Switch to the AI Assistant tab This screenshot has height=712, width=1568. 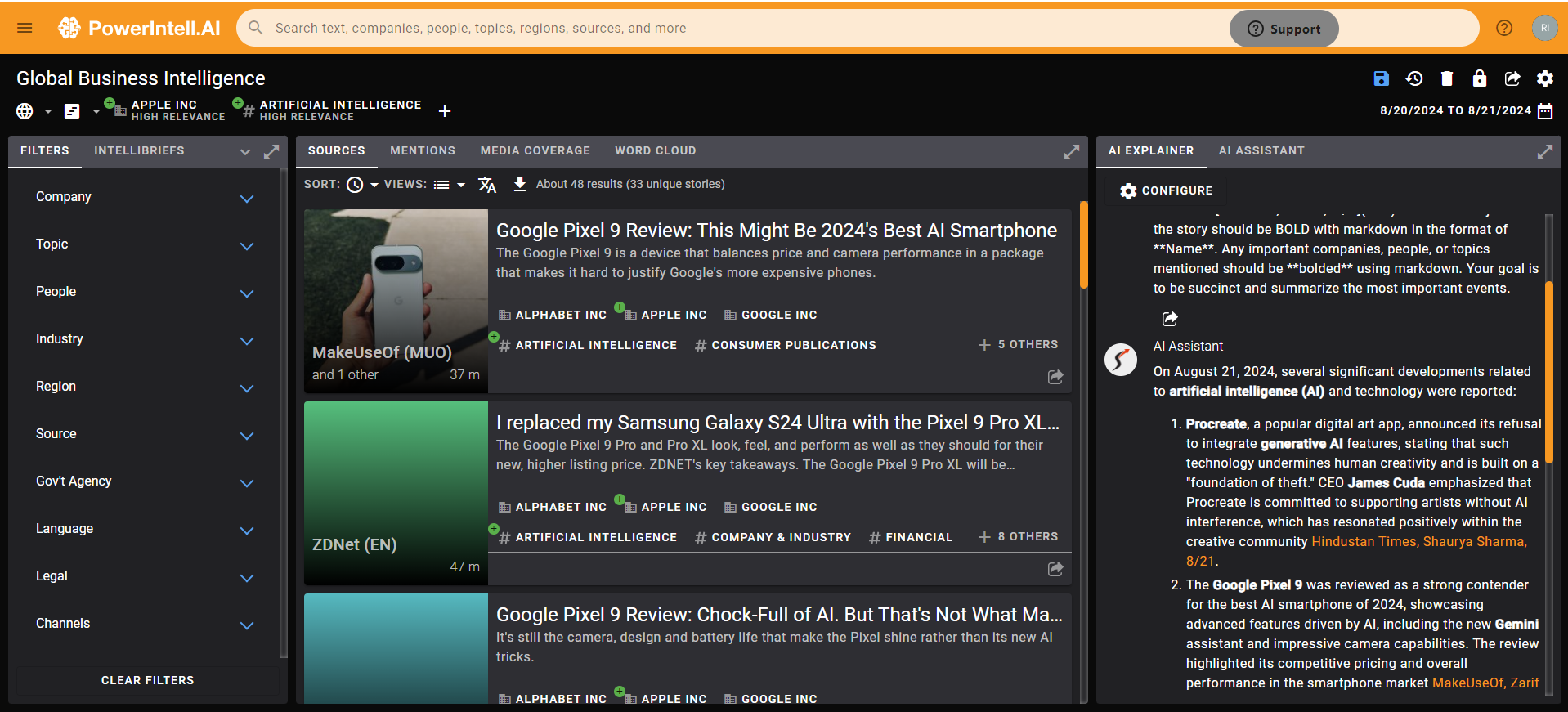pyautogui.click(x=1261, y=151)
